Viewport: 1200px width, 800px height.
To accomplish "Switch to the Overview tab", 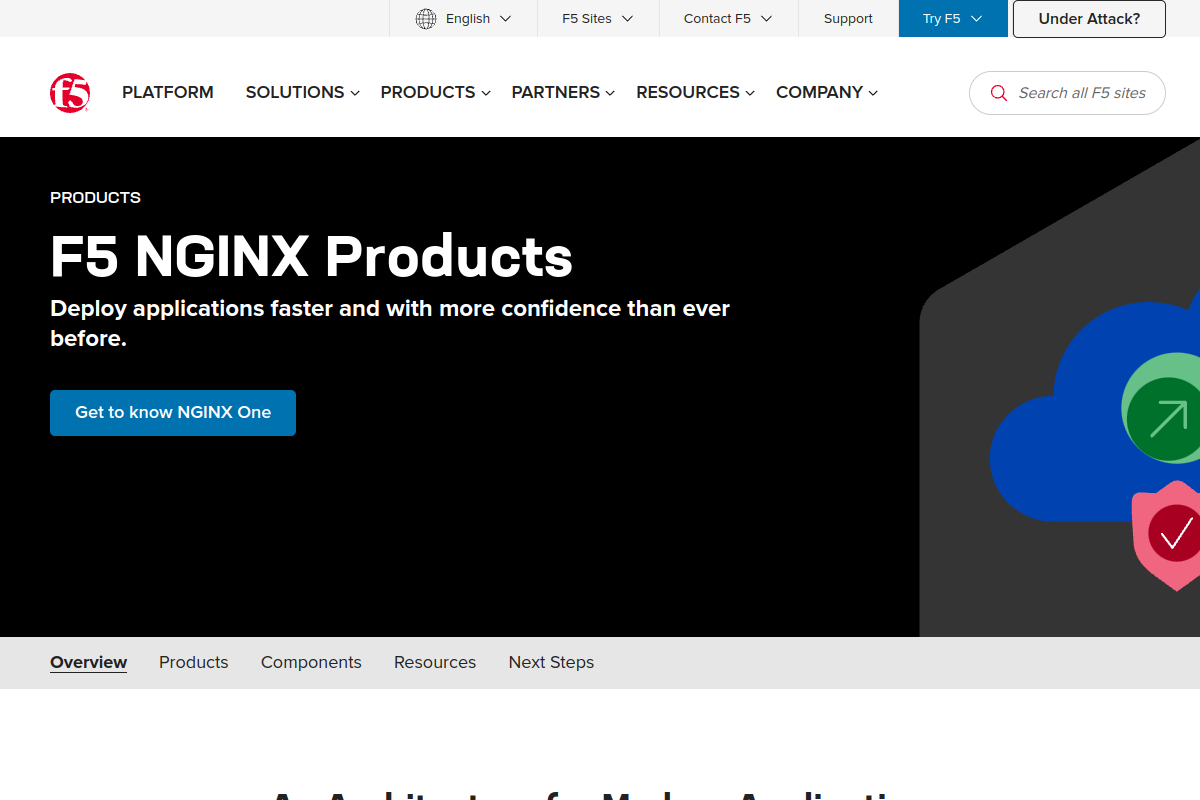I will pyautogui.click(x=88, y=662).
